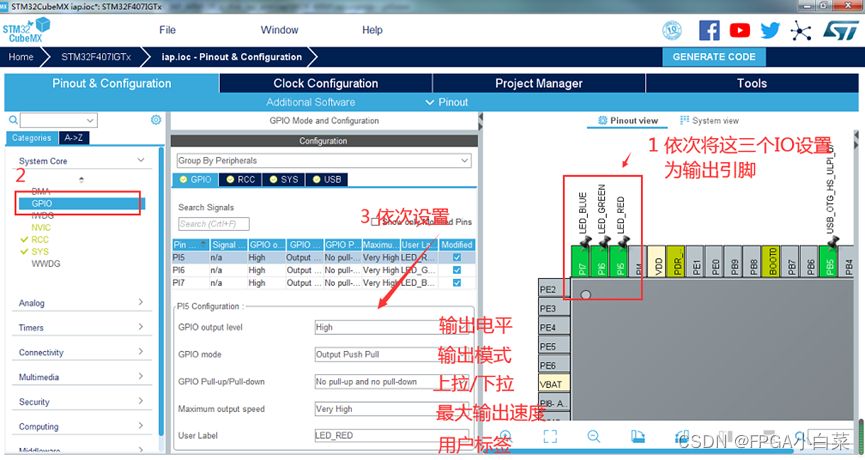This screenshot has height=460, width=865.
Task: Open the Twitter icon link
Action: point(770,30)
